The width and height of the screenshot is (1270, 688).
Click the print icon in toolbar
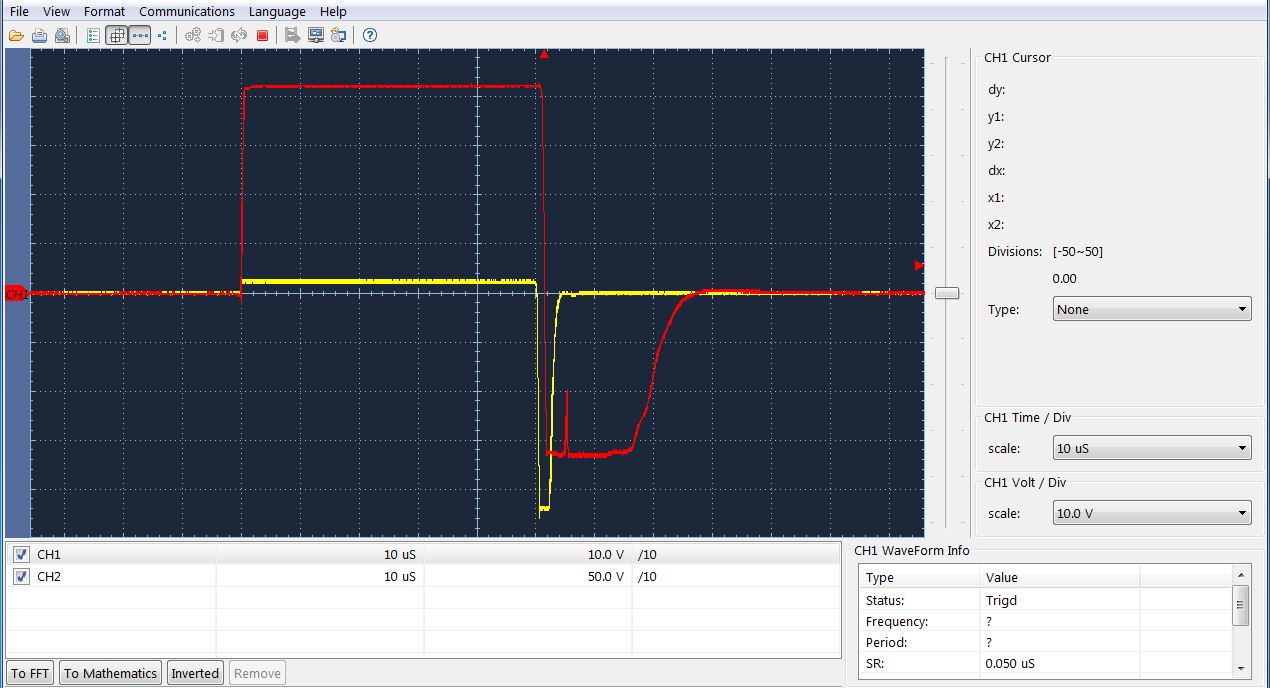click(x=39, y=35)
